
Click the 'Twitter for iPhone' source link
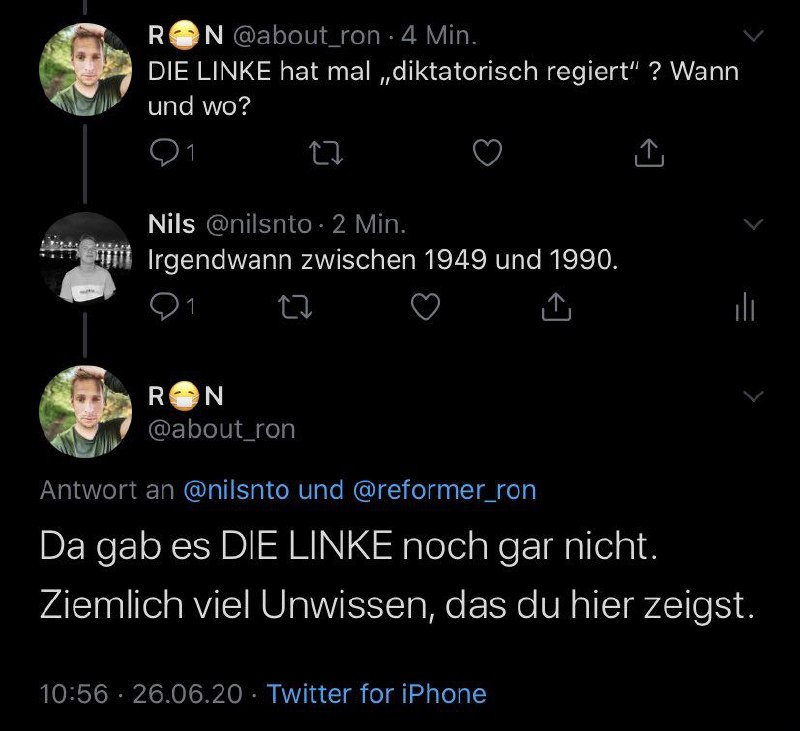[376, 693]
